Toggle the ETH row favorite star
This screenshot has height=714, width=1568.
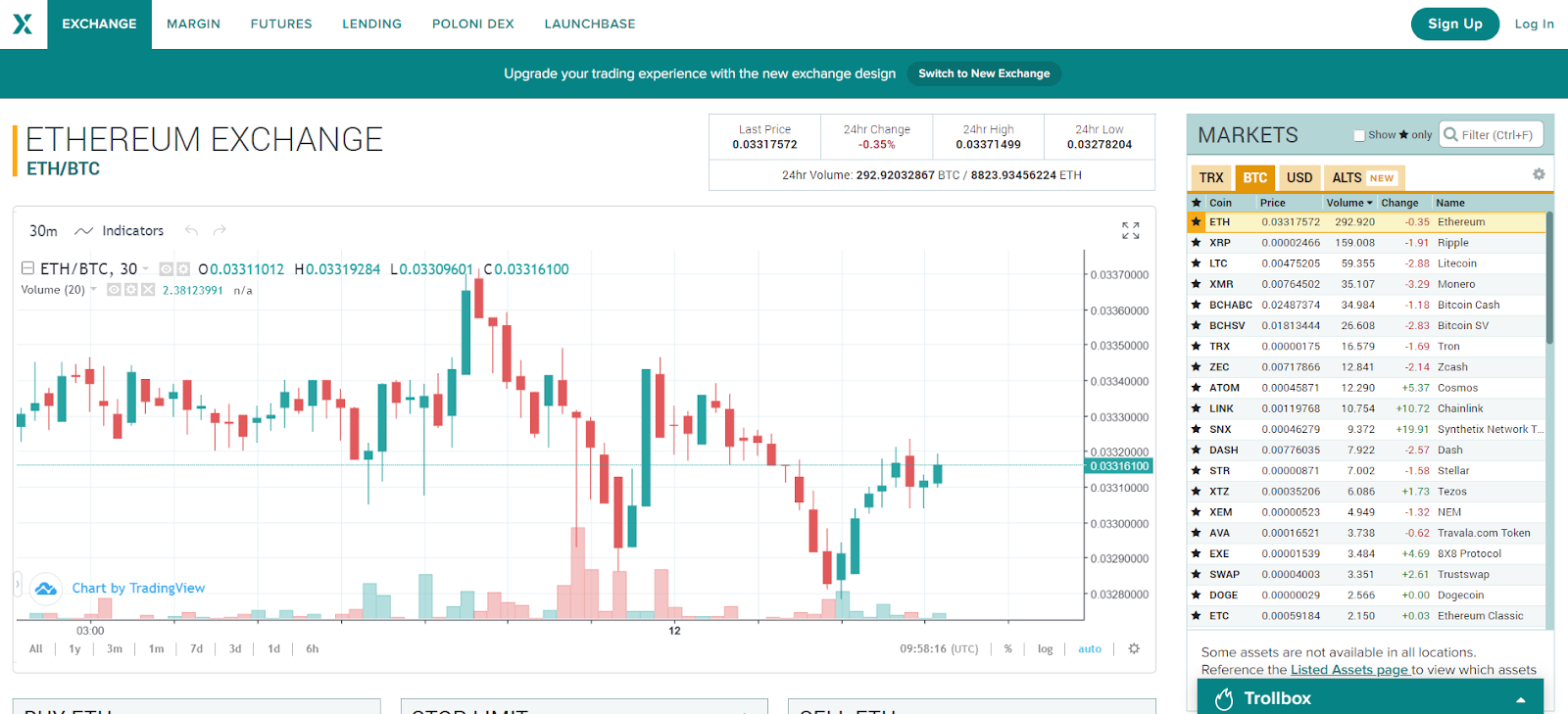pyautogui.click(x=1196, y=222)
